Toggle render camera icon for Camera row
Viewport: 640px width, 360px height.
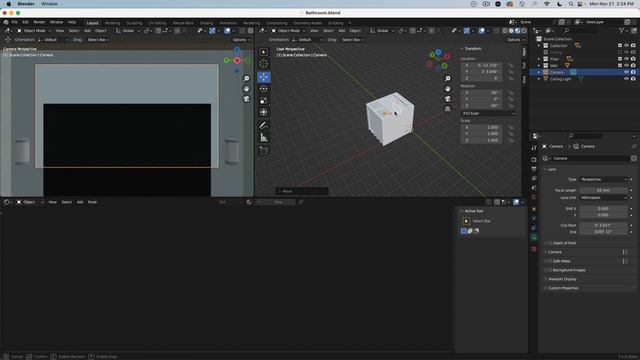633,72
